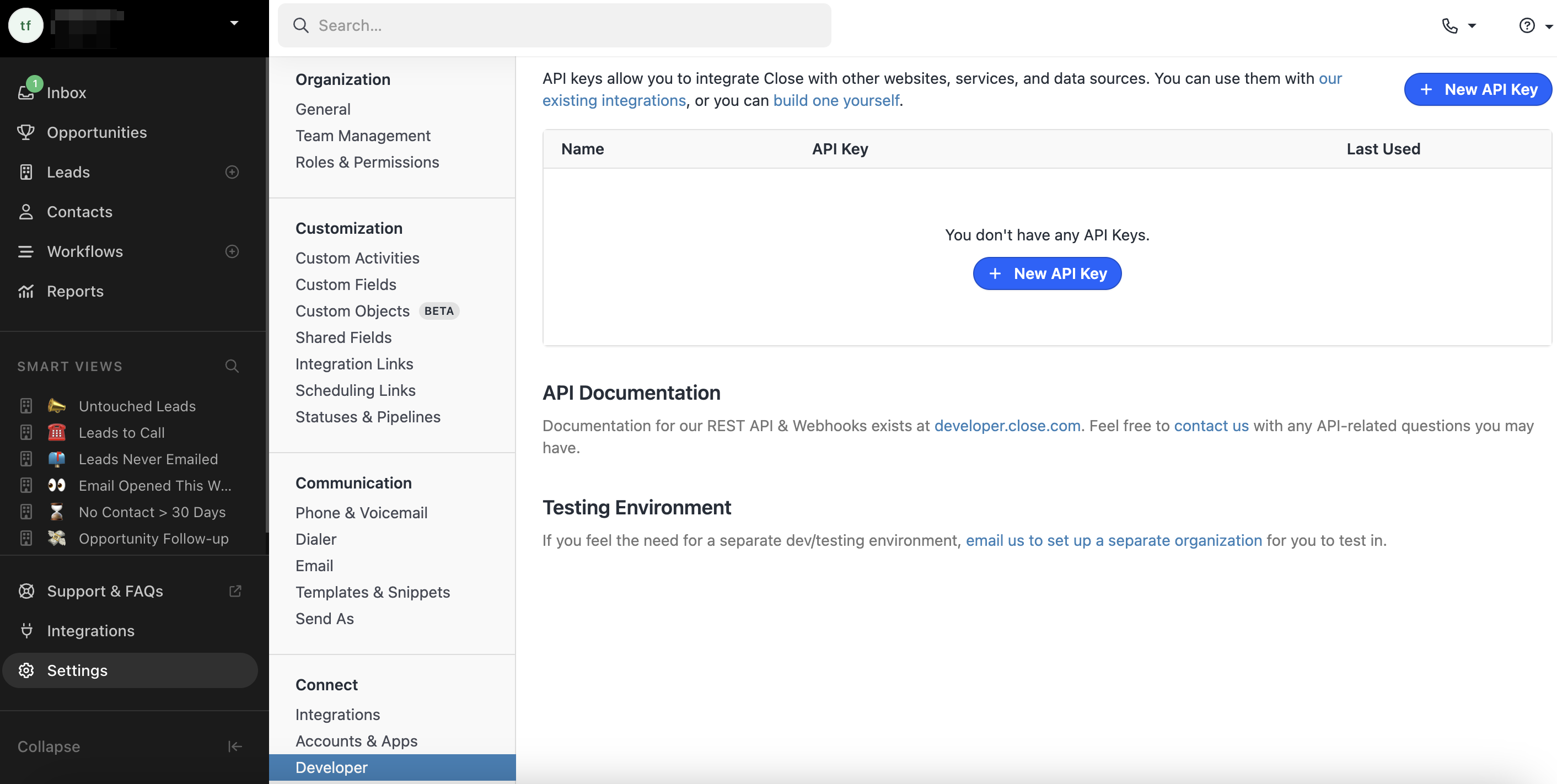Open Support & FAQs external link
Screen dimensions: 1557x784
[235, 590]
